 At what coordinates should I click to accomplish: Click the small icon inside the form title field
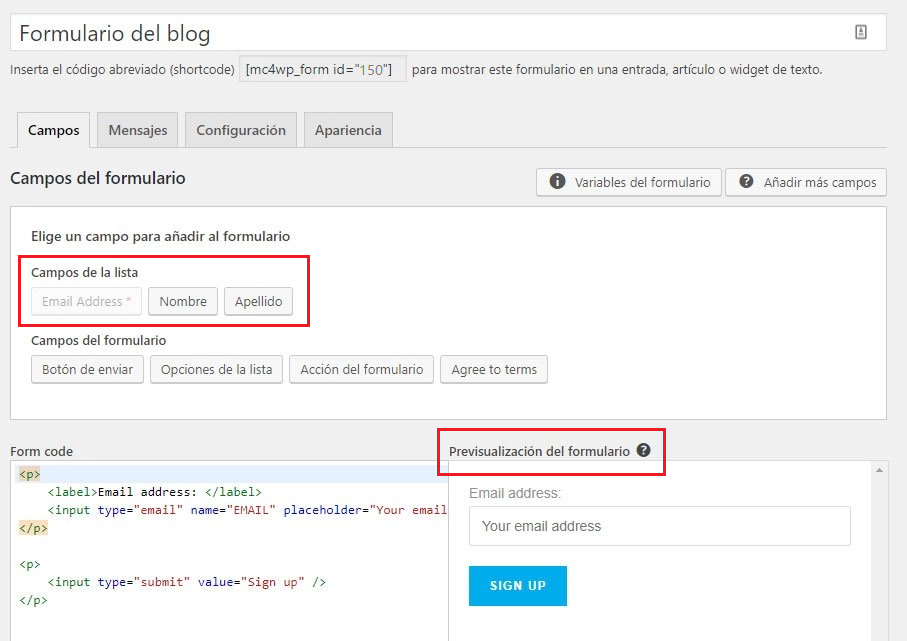coord(862,32)
